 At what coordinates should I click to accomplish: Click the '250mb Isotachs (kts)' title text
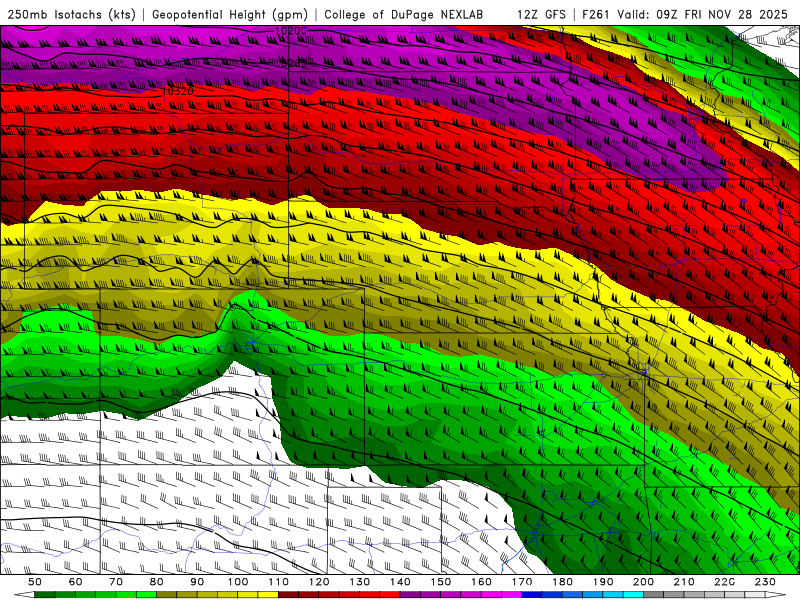(72, 14)
